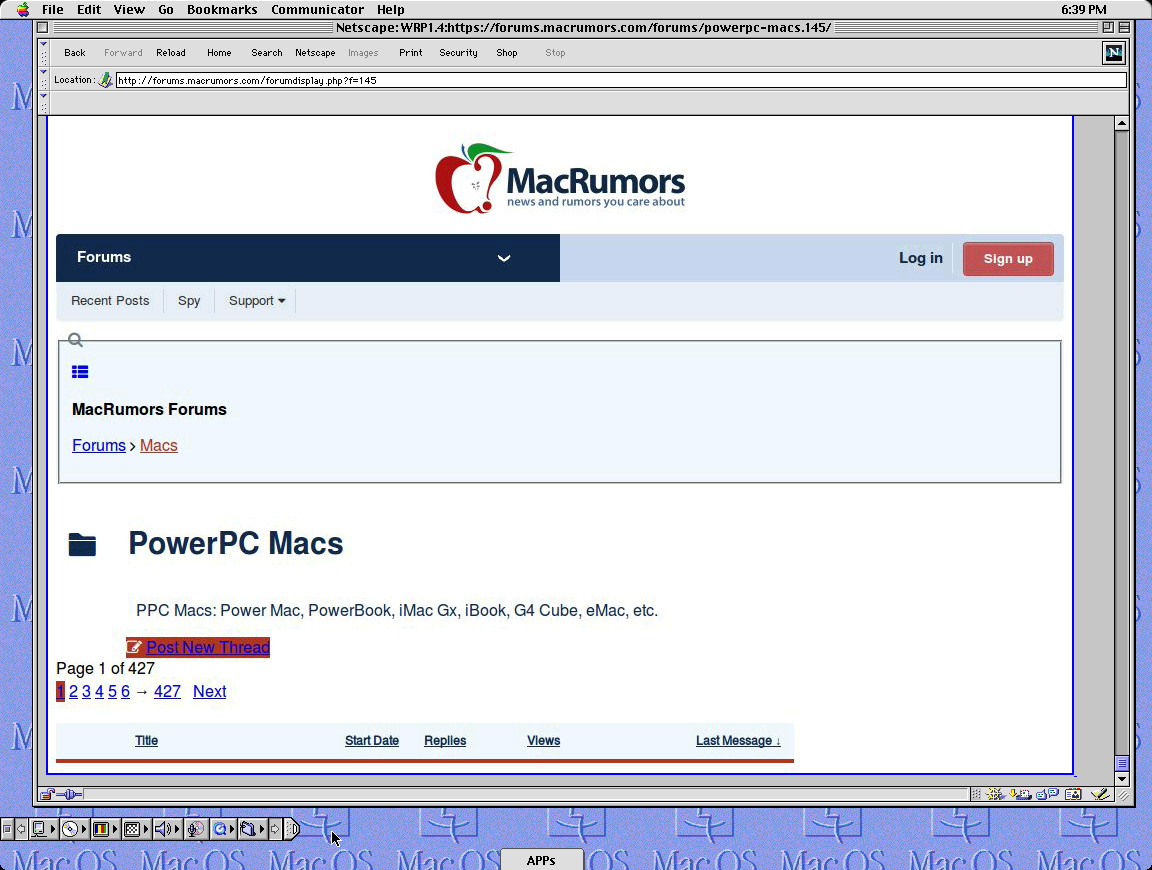The height and width of the screenshot is (870, 1152).
Task: Sort threads by Start Date
Action: (x=372, y=741)
